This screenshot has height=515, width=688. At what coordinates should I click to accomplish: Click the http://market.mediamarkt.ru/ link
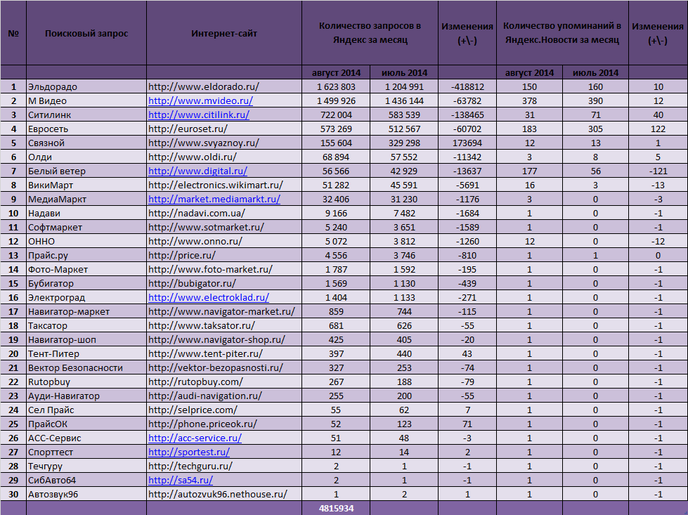coord(214,199)
